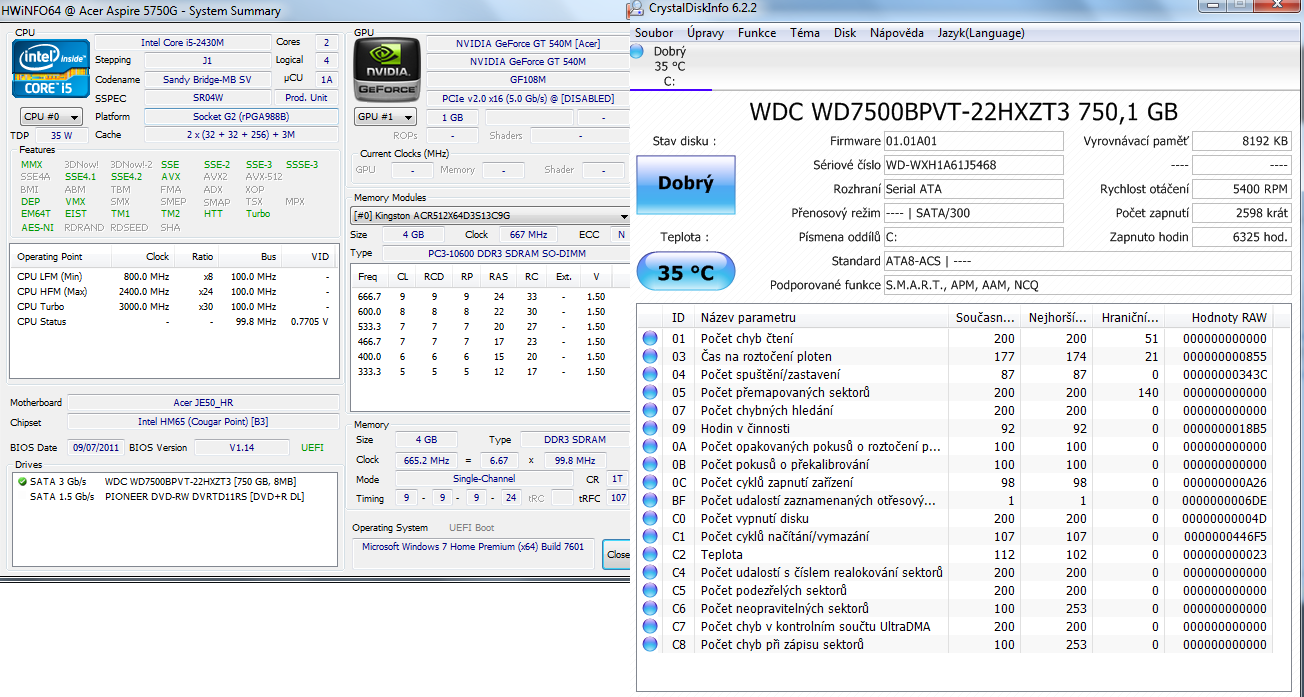Open the CPU #0 selector dropdown
The image size is (1304, 697).
click(52, 117)
